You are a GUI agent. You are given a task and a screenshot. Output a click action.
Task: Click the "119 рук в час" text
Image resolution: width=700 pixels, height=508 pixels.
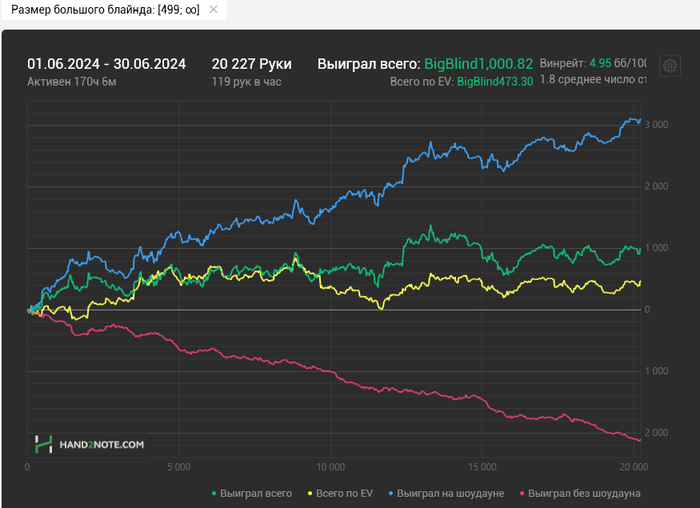pyautogui.click(x=246, y=82)
